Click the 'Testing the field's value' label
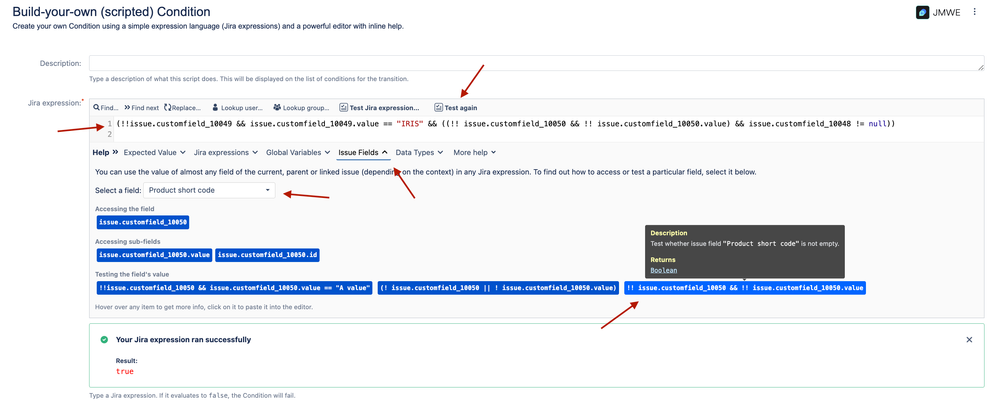999x419 pixels. [132, 274]
